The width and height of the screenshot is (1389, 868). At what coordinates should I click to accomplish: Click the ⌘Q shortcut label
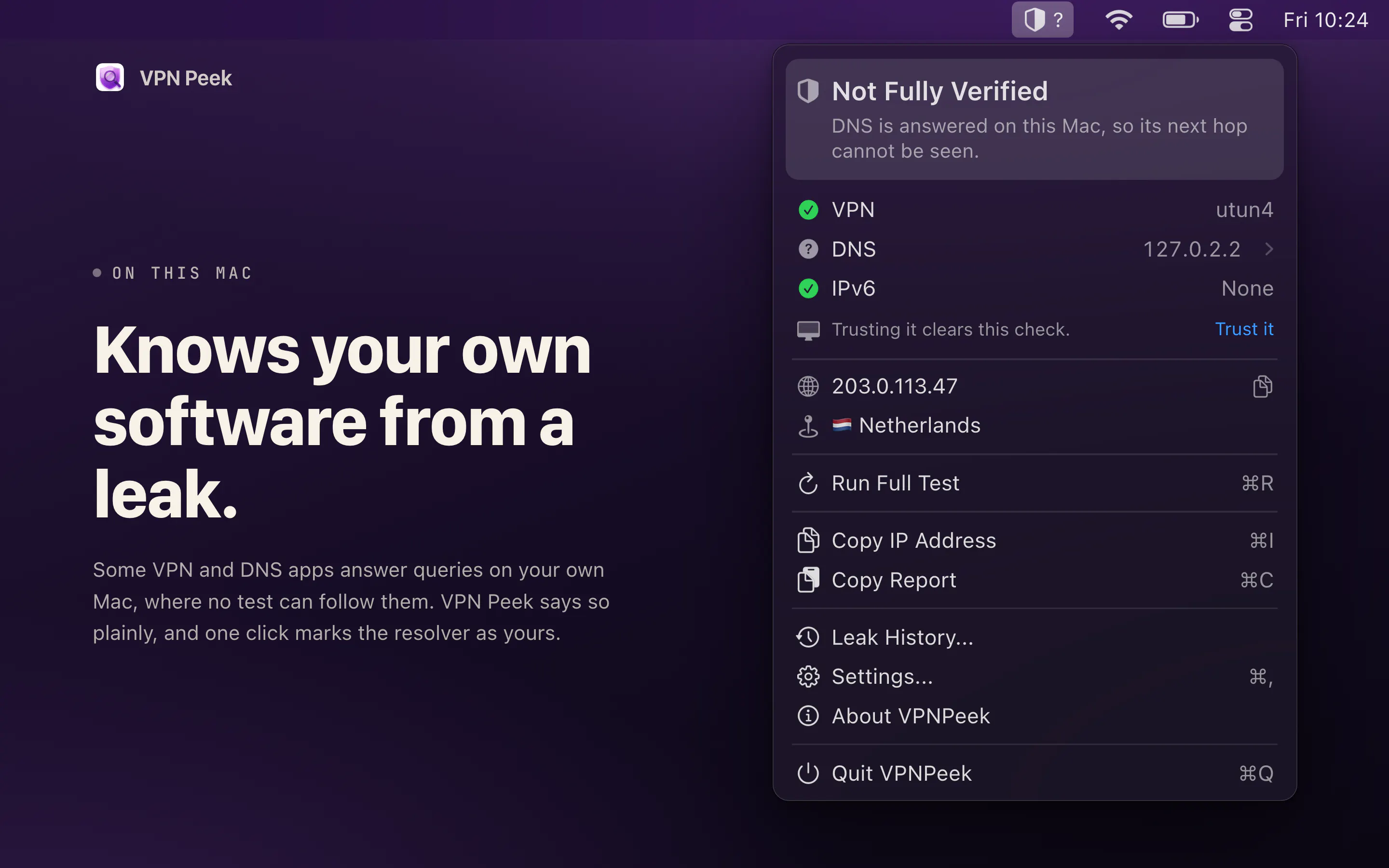1256,773
